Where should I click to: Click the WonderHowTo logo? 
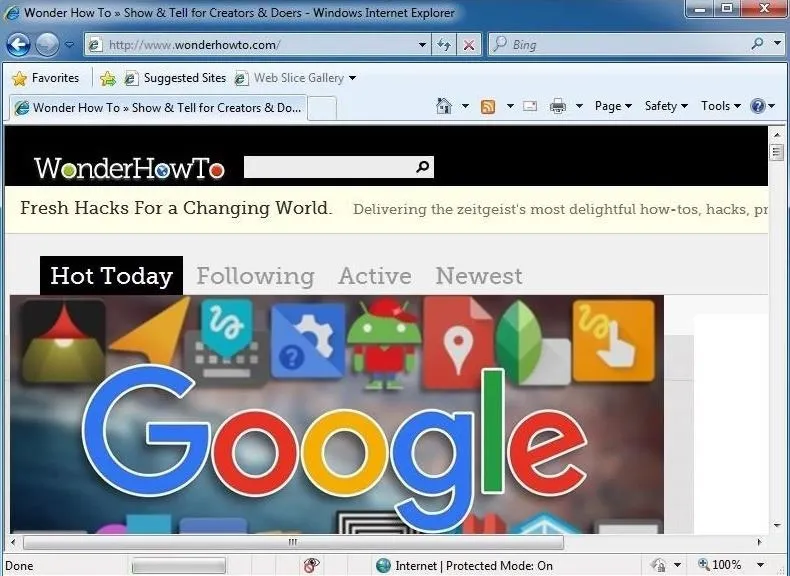click(x=129, y=168)
